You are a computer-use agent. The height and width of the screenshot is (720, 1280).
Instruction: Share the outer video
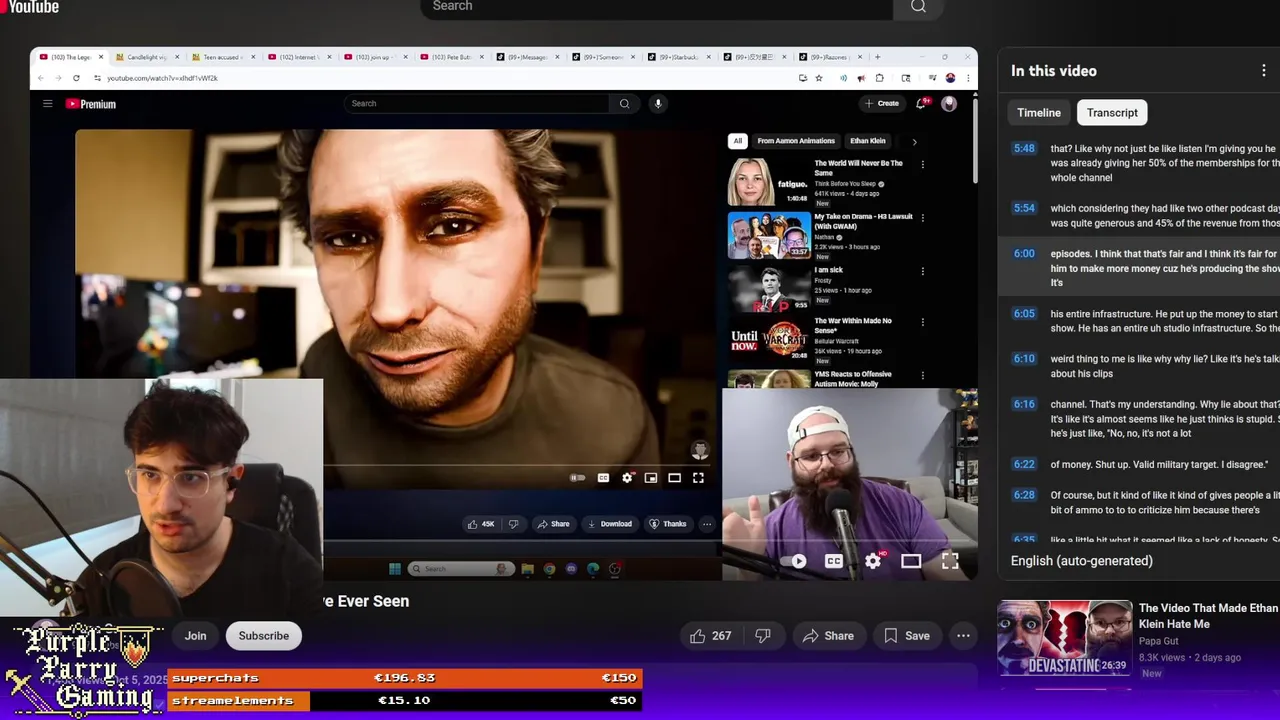[828, 636]
